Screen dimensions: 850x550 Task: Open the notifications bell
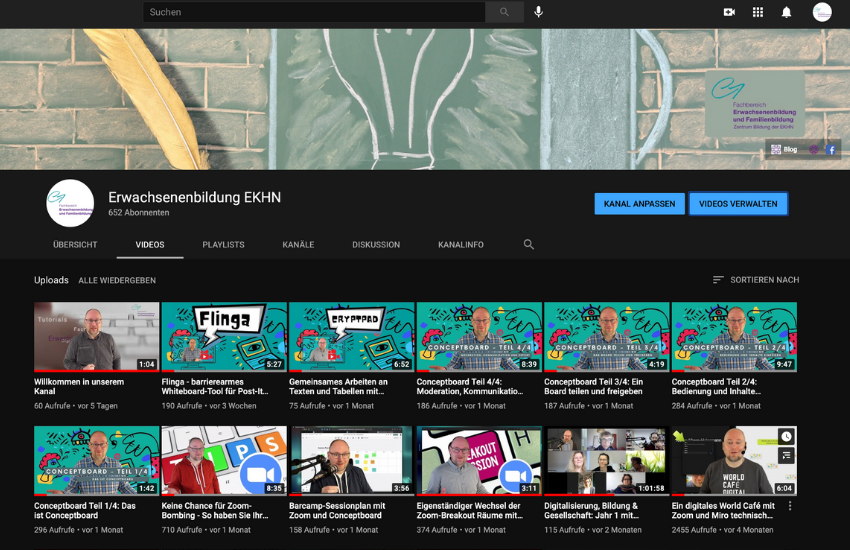pyautogui.click(x=786, y=12)
